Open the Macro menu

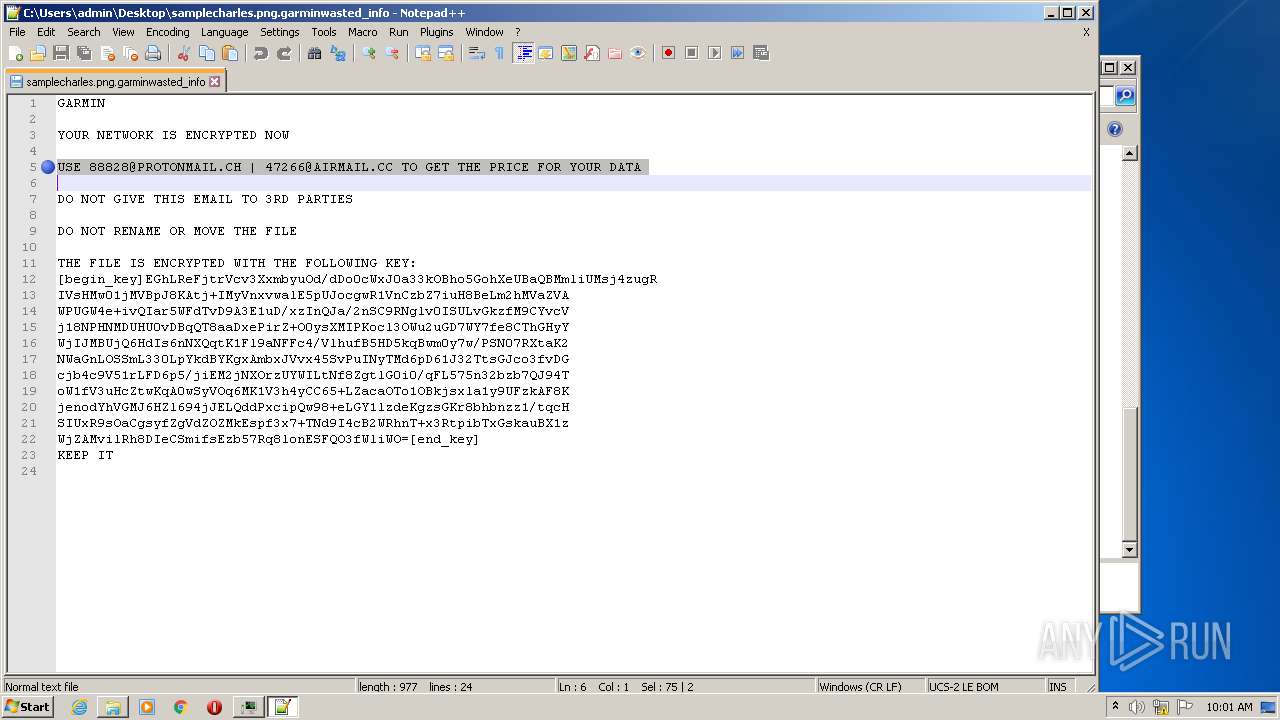[362, 32]
